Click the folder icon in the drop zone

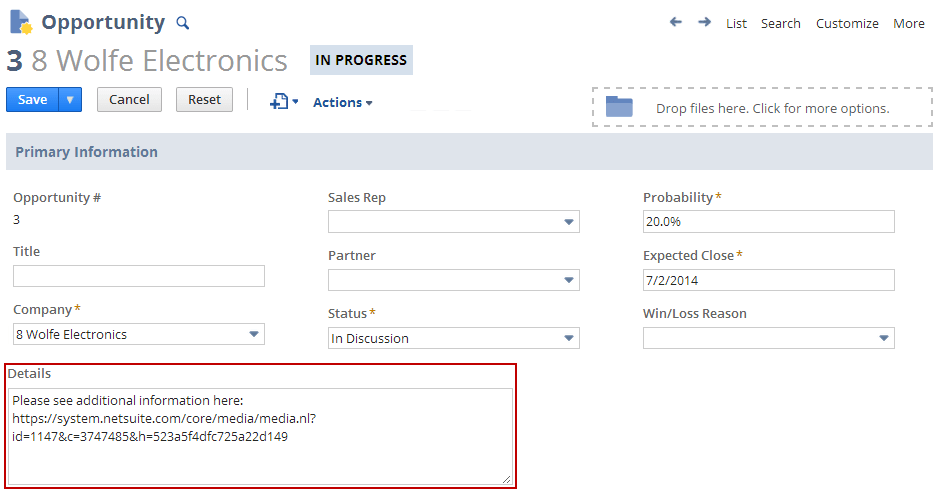coord(619,107)
